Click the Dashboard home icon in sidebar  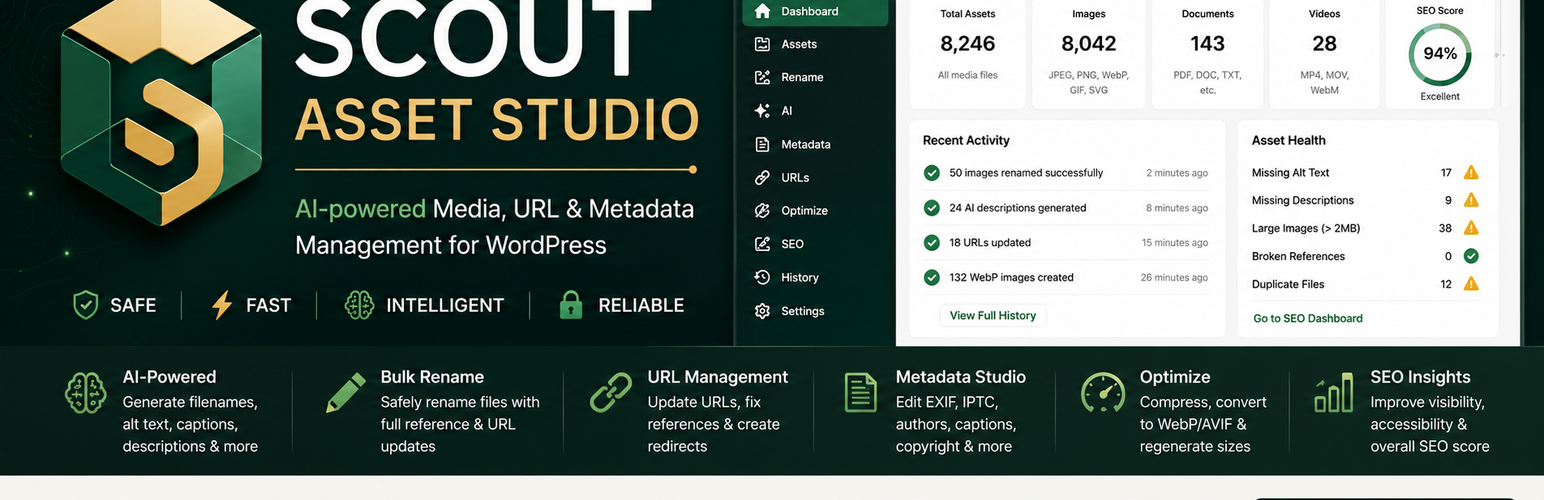(763, 11)
